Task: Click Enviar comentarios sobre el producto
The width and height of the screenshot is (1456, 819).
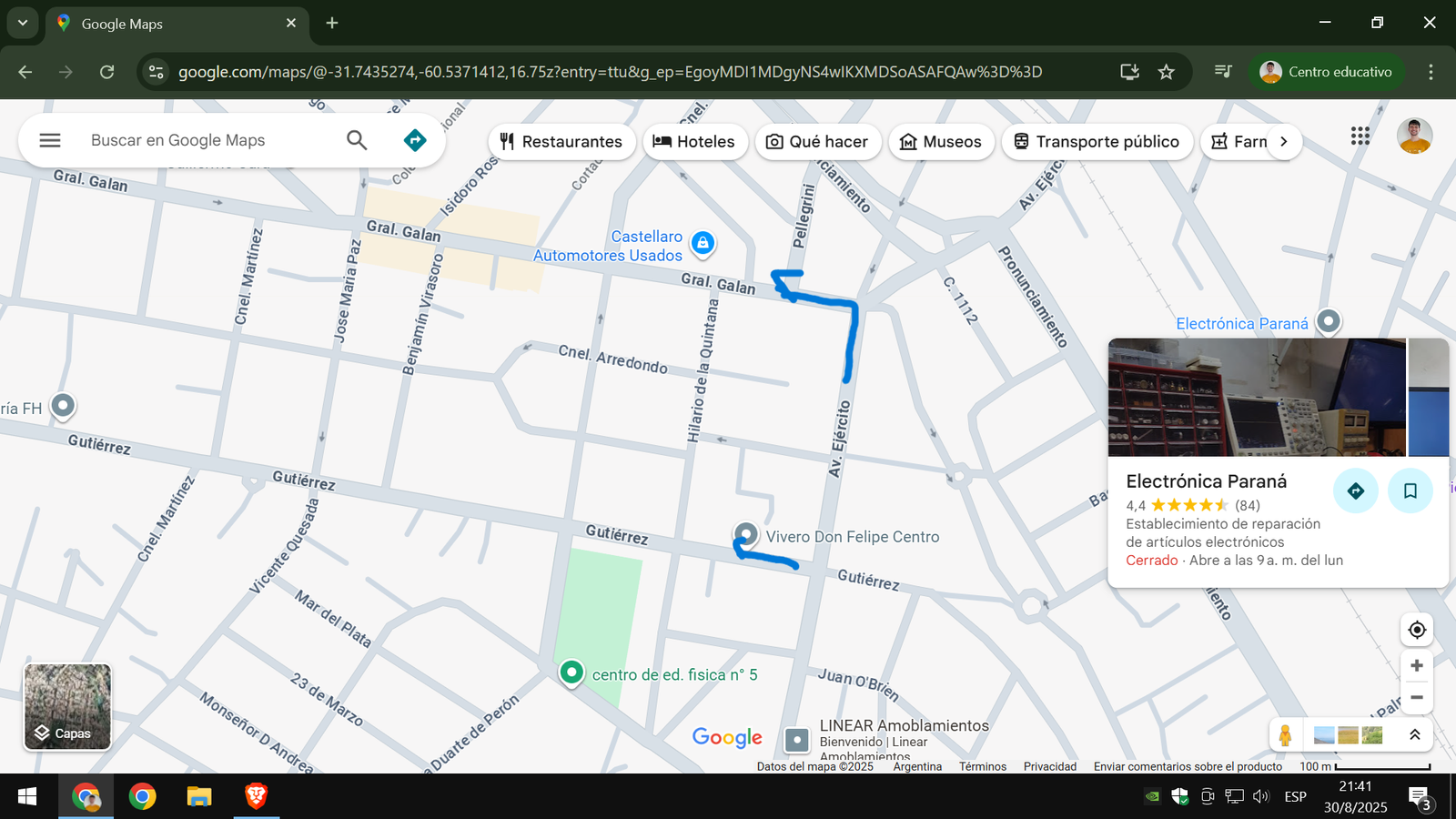Action: 1188,766
